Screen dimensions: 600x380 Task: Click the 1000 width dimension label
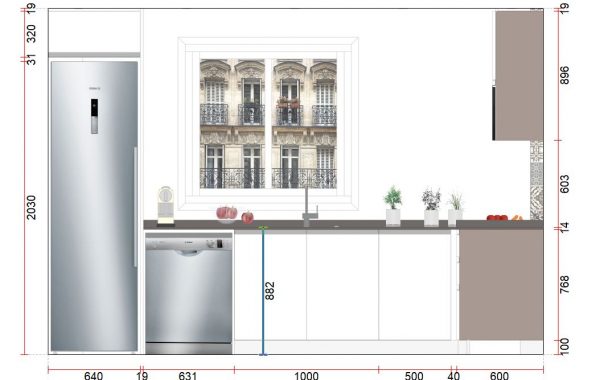click(306, 375)
